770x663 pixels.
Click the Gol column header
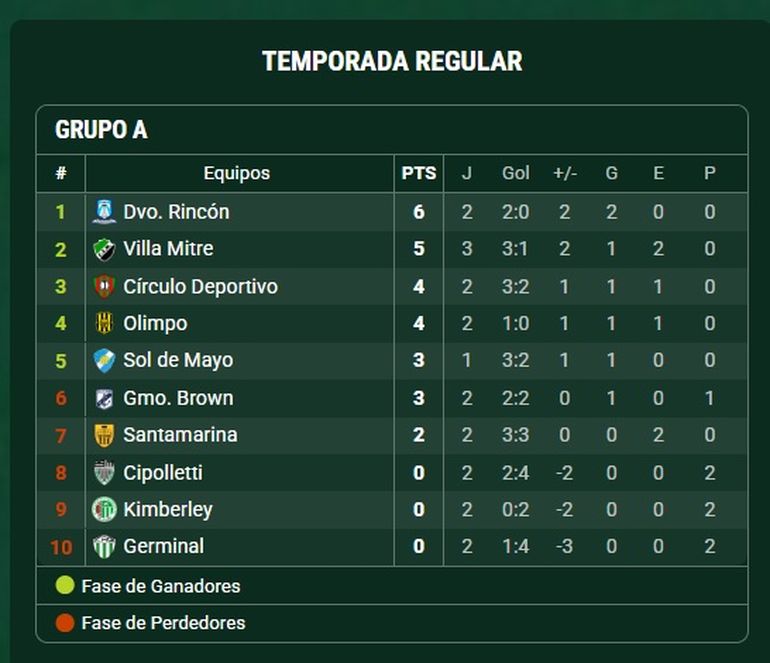click(516, 173)
